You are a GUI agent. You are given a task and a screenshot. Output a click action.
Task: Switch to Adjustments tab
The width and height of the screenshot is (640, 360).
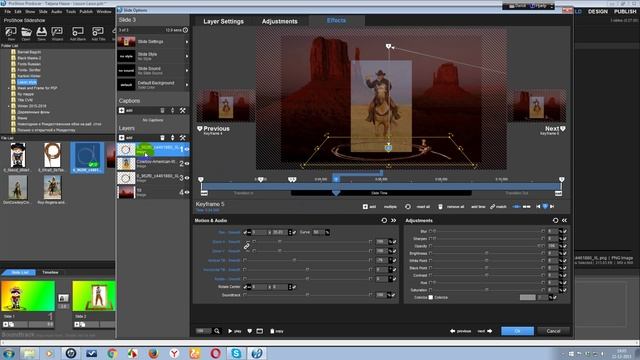pos(280,21)
